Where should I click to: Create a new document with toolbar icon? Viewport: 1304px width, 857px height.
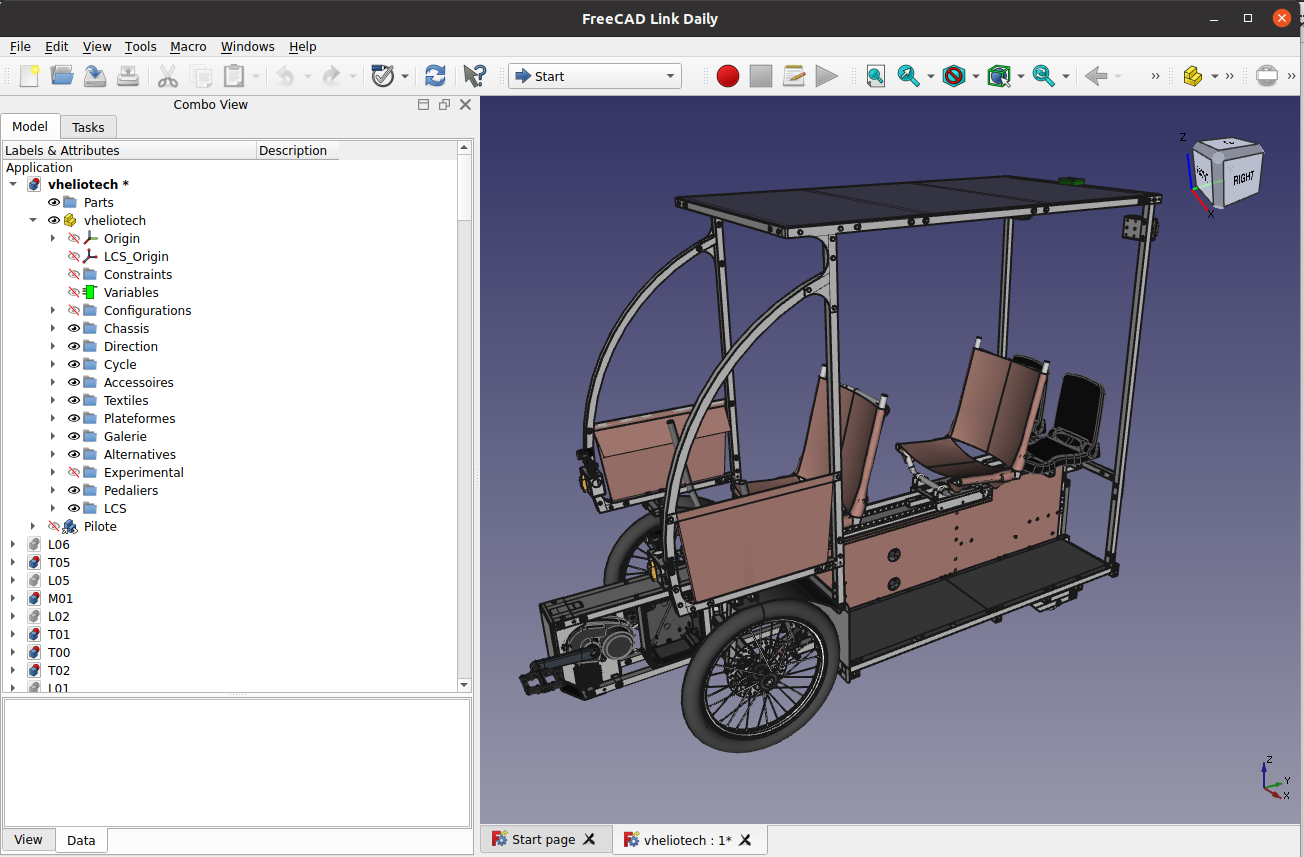pos(30,76)
